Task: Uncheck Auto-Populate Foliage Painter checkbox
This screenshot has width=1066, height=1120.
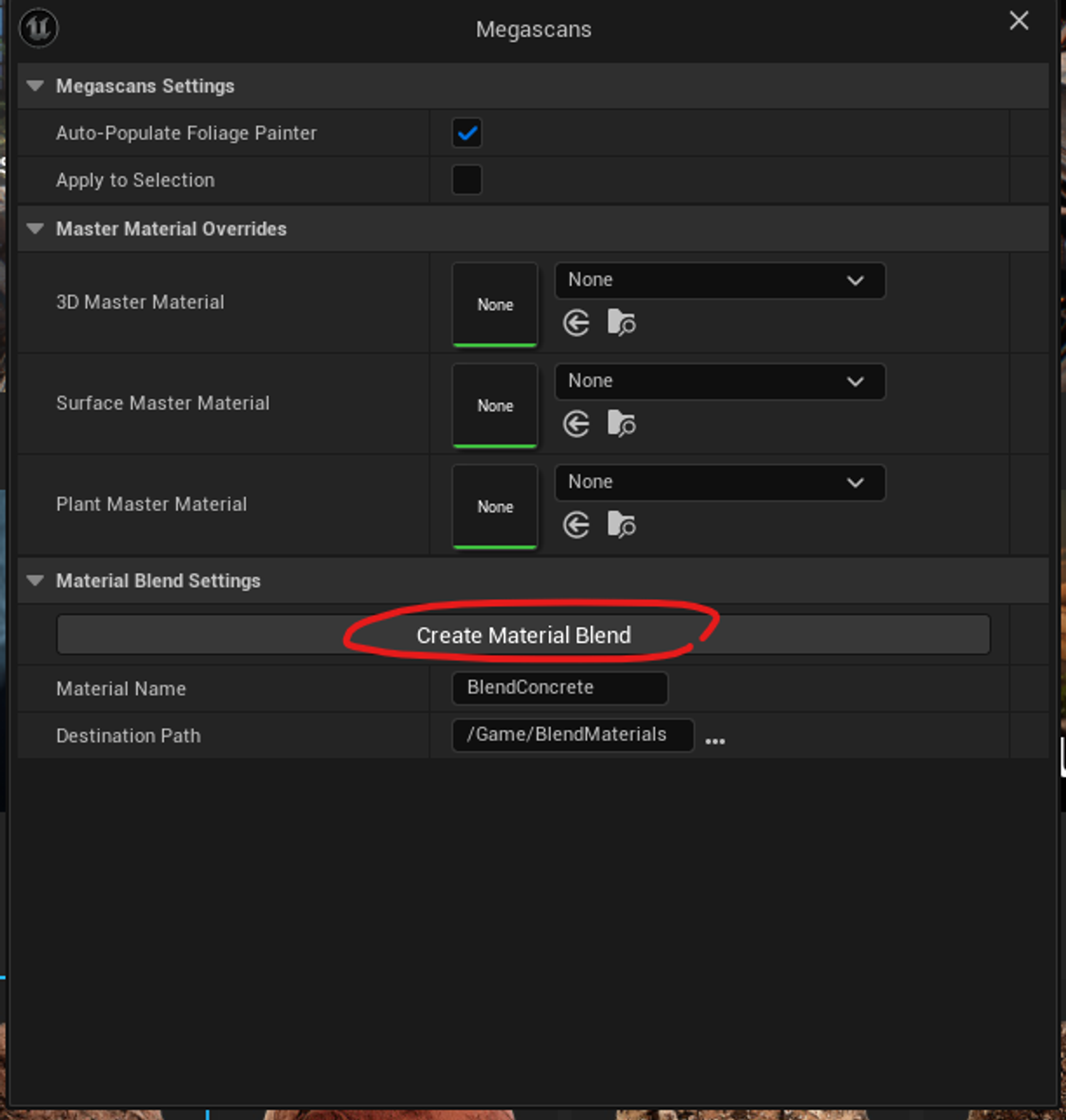Action: (466, 133)
